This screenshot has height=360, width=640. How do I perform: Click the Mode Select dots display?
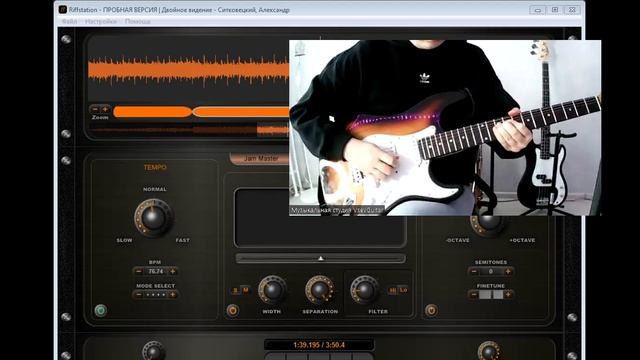click(156, 294)
